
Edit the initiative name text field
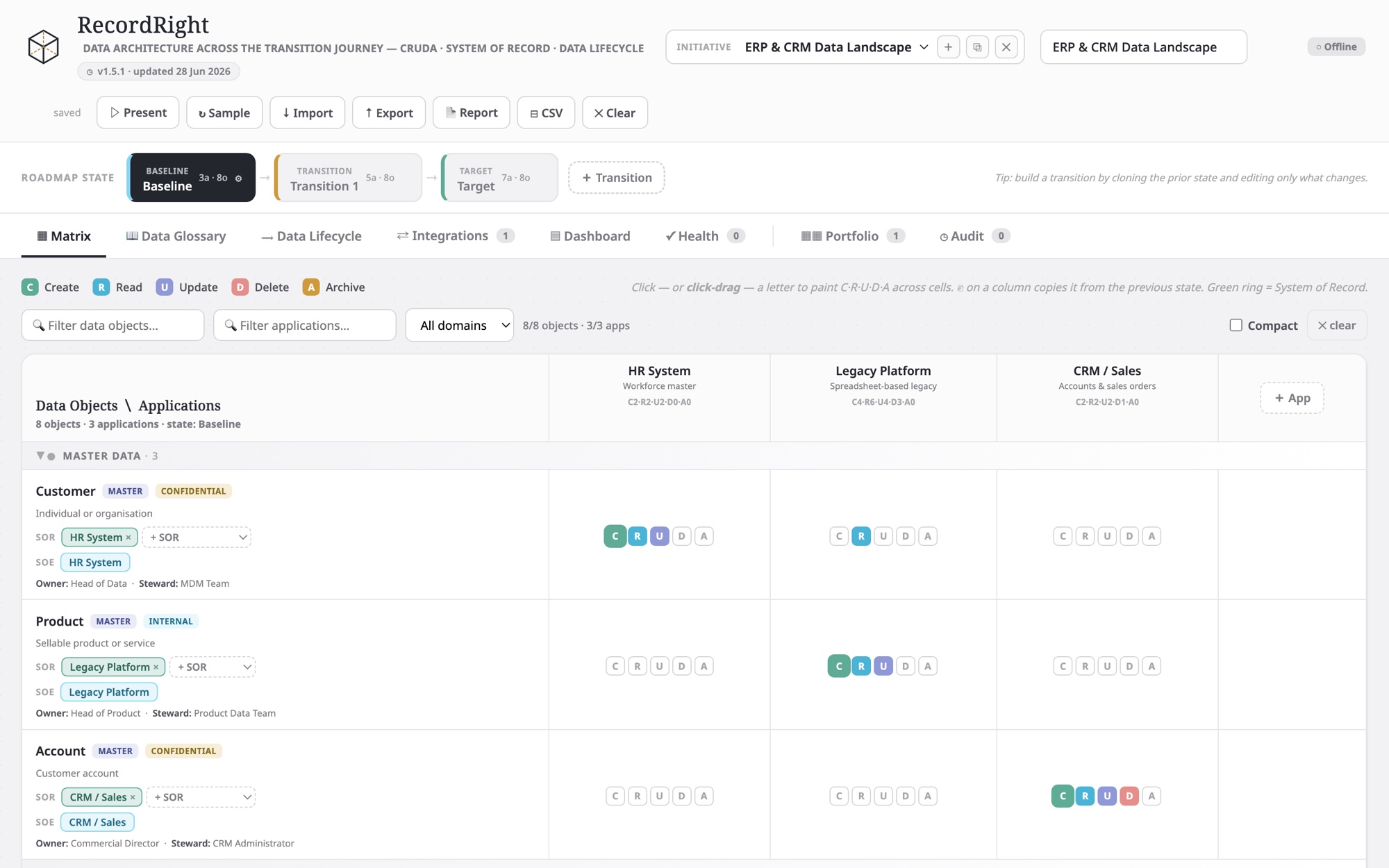click(x=1144, y=47)
